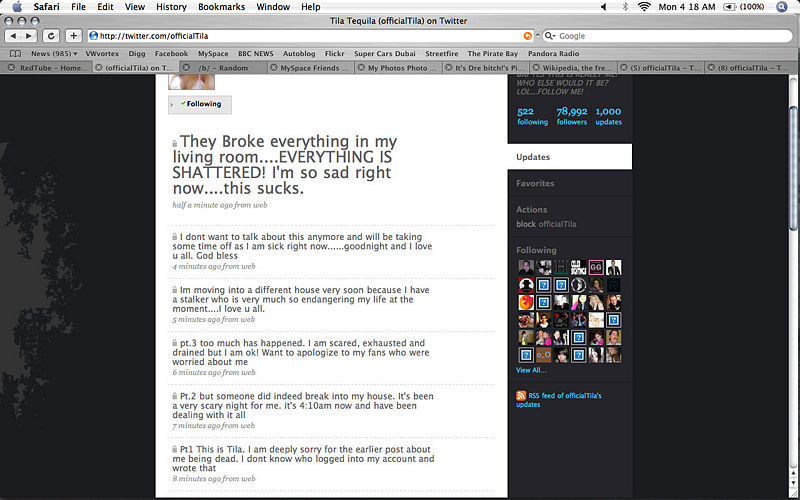Click the Spotlight magnifier in menu bar

[x=782, y=6]
